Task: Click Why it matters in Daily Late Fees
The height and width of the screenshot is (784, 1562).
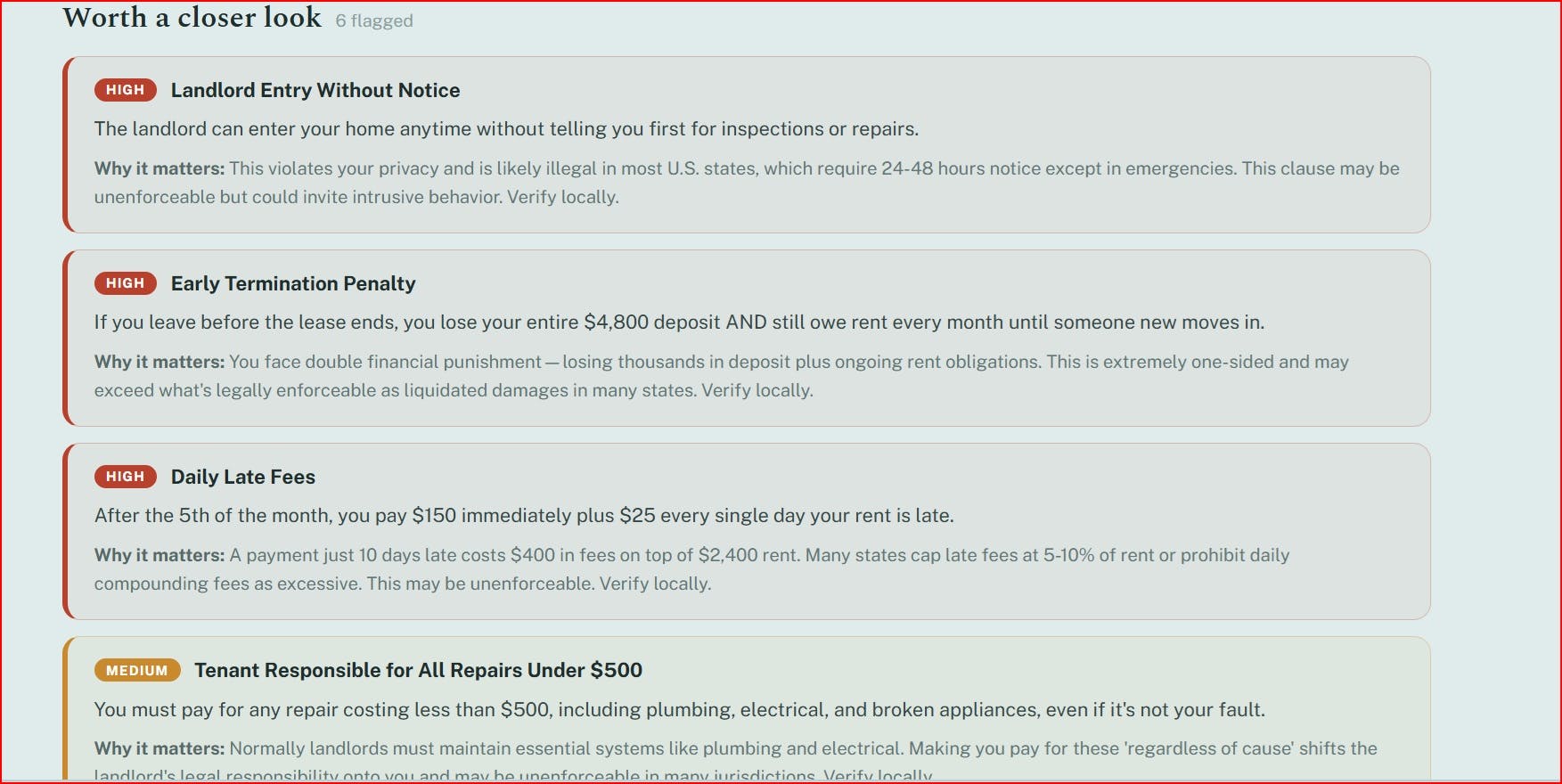Action: point(159,555)
